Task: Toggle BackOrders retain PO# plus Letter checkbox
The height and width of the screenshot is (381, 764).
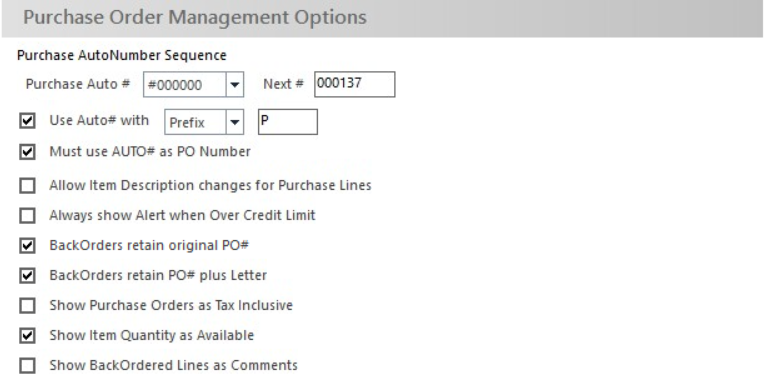Action: 27,276
